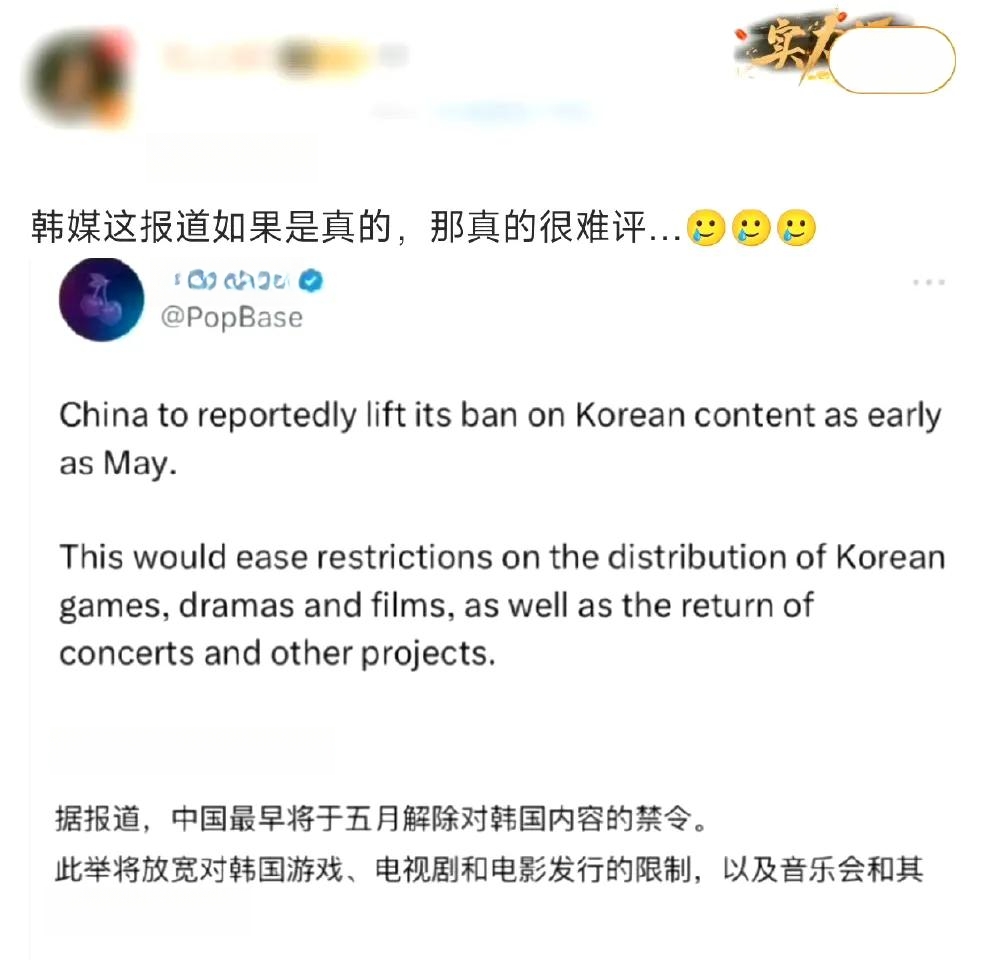The image size is (985, 960).
Task: Click the blurred blue link below the username
Action: (x=512, y=113)
